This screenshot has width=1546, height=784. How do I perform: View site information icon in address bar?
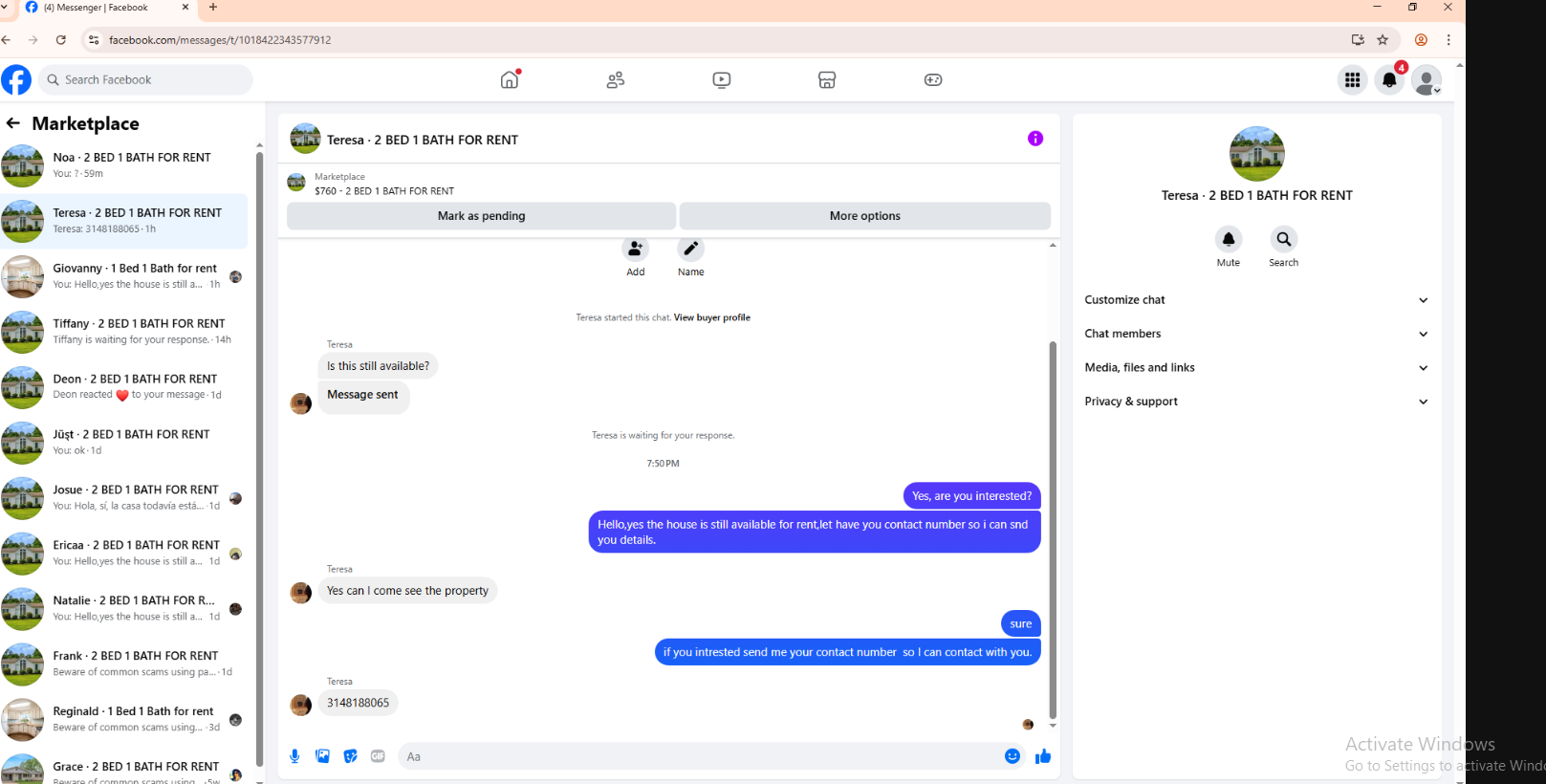93,40
